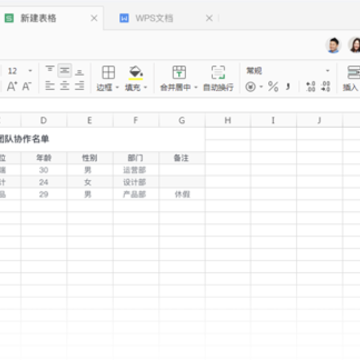Align text right horizontally

pyautogui.click(x=79, y=86)
